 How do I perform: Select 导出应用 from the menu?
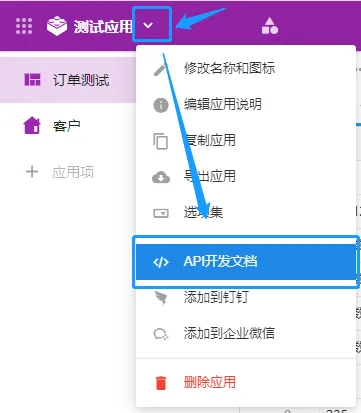(246, 176)
